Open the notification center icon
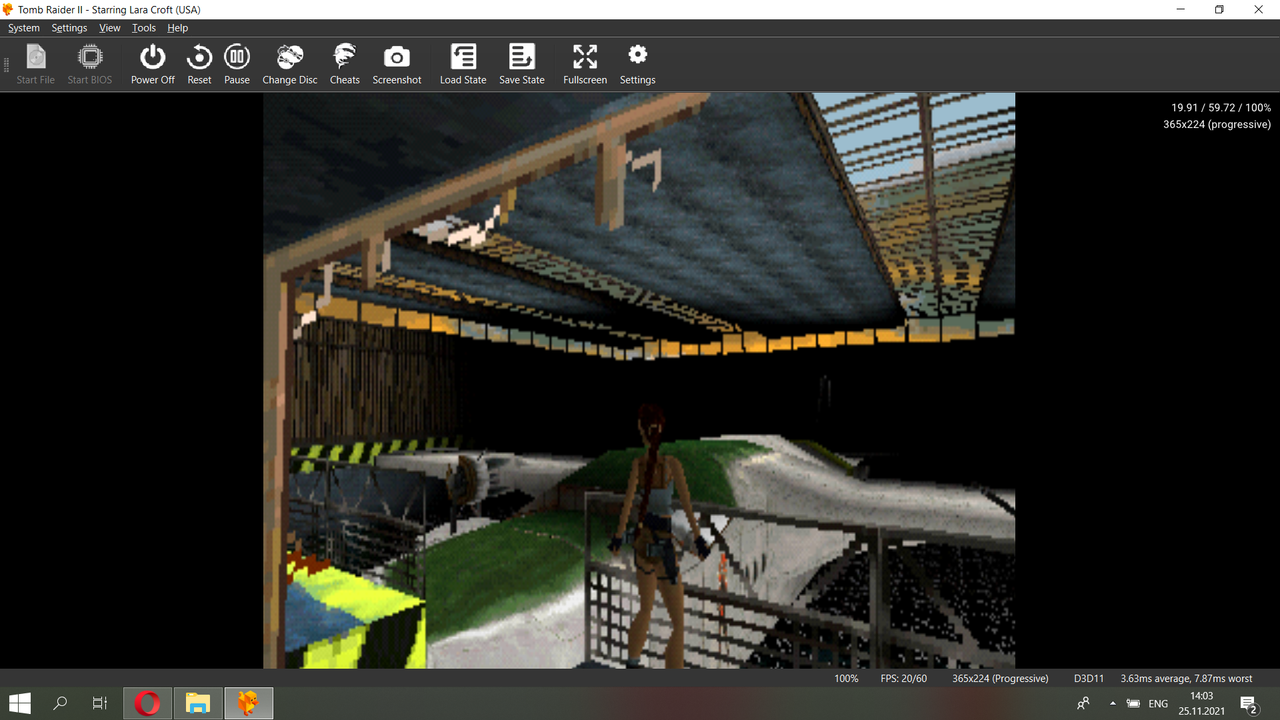Screen dimensions: 1280x720 point(1249,704)
